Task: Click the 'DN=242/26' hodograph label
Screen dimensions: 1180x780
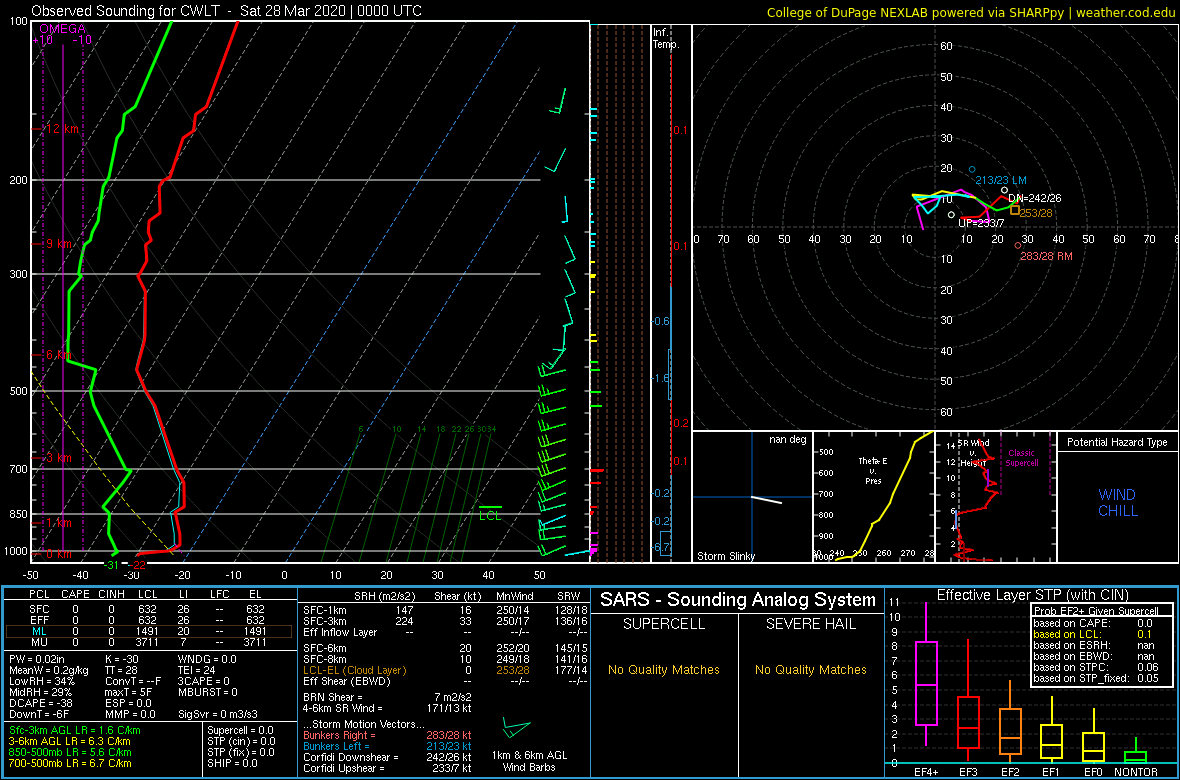Action: [x=1035, y=197]
